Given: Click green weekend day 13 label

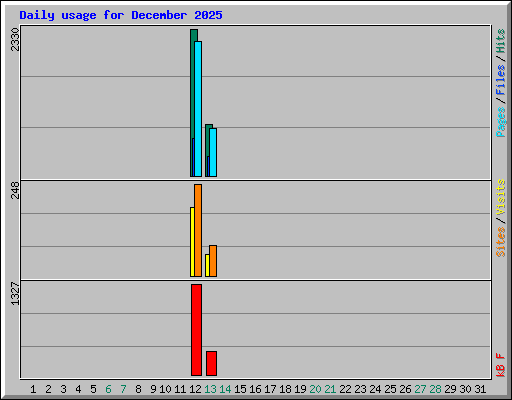Looking at the screenshot, I should click(210, 389).
